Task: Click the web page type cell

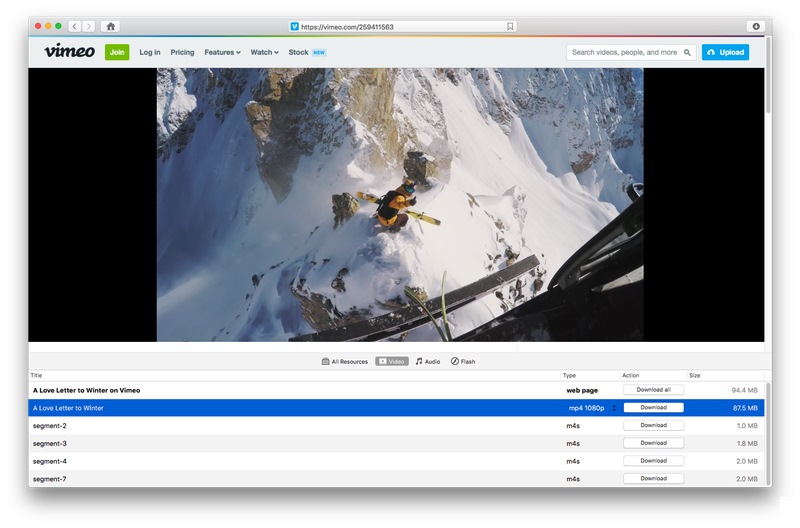Action: 582,390
